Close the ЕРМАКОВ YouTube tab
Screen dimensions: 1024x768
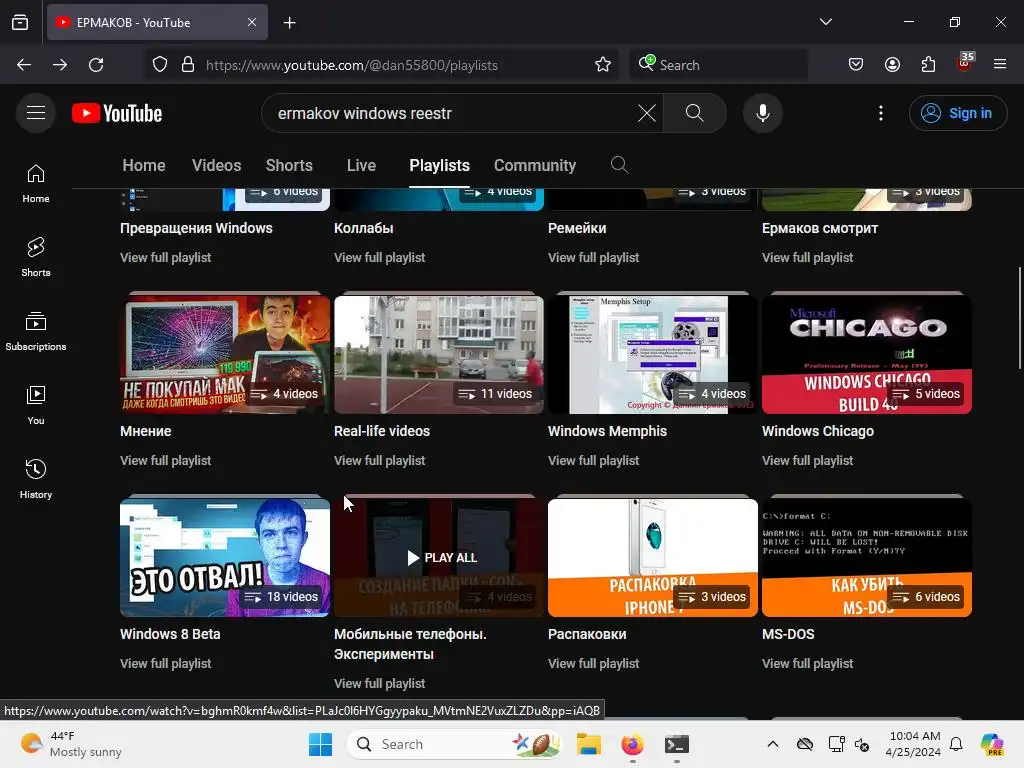click(x=251, y=22)
